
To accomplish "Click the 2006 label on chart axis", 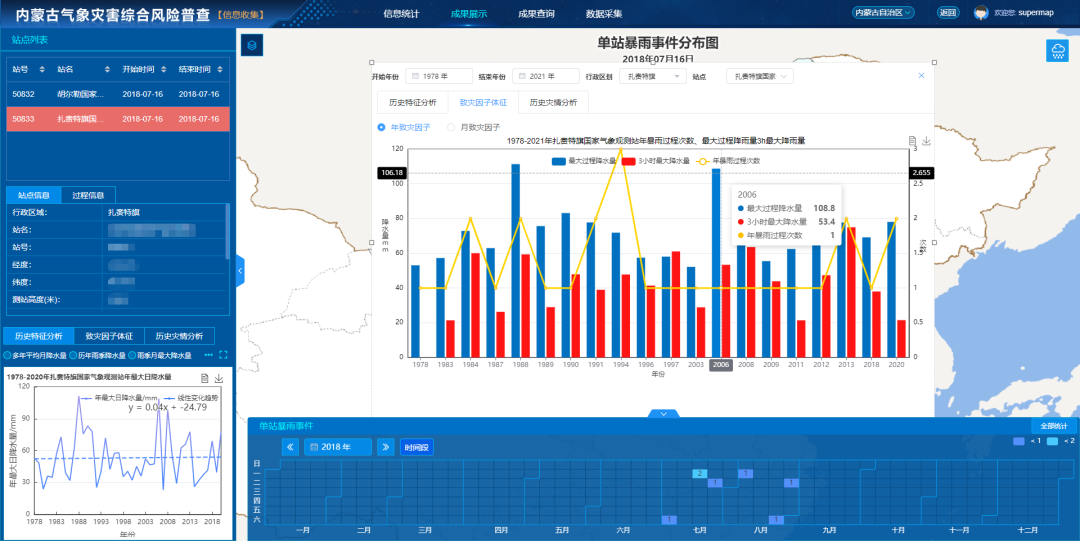I will point(720,365).
